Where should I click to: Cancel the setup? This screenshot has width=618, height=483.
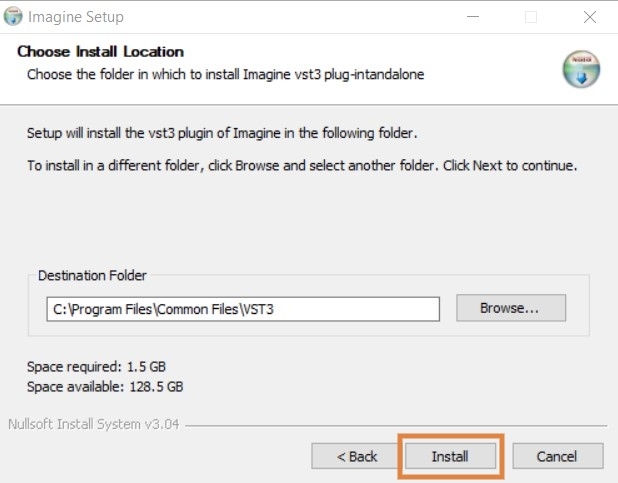tap(557, 456)
